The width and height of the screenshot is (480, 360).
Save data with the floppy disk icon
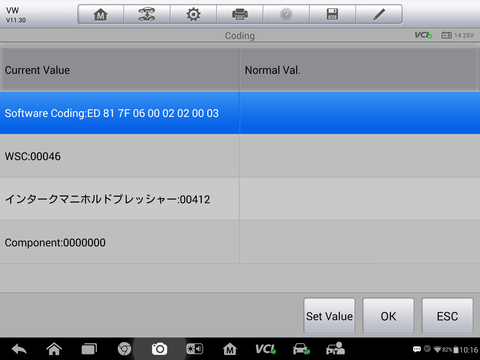click(x=332, y=14)
